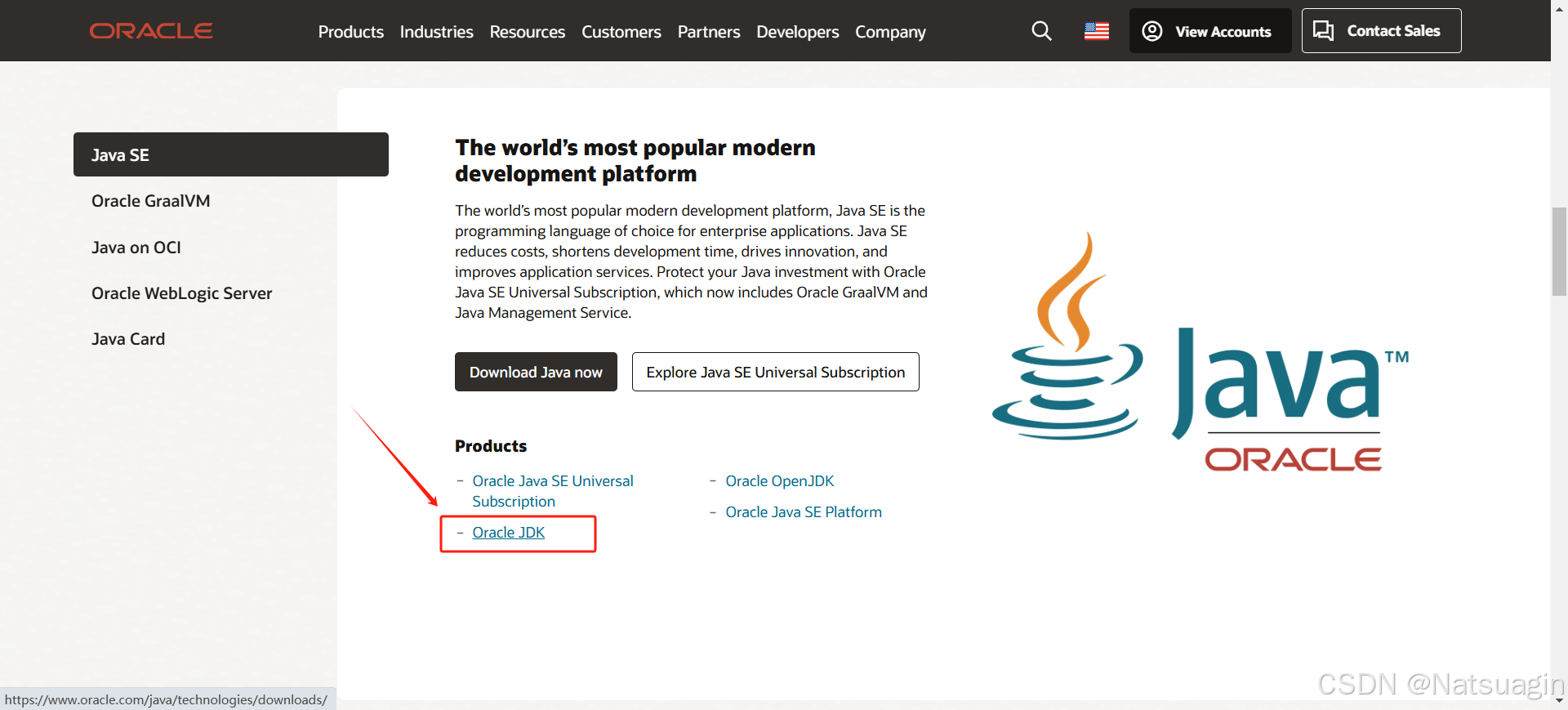Open the Resources menu
Viewport: 1568px width, 710px height.
(x=527, y=32)
